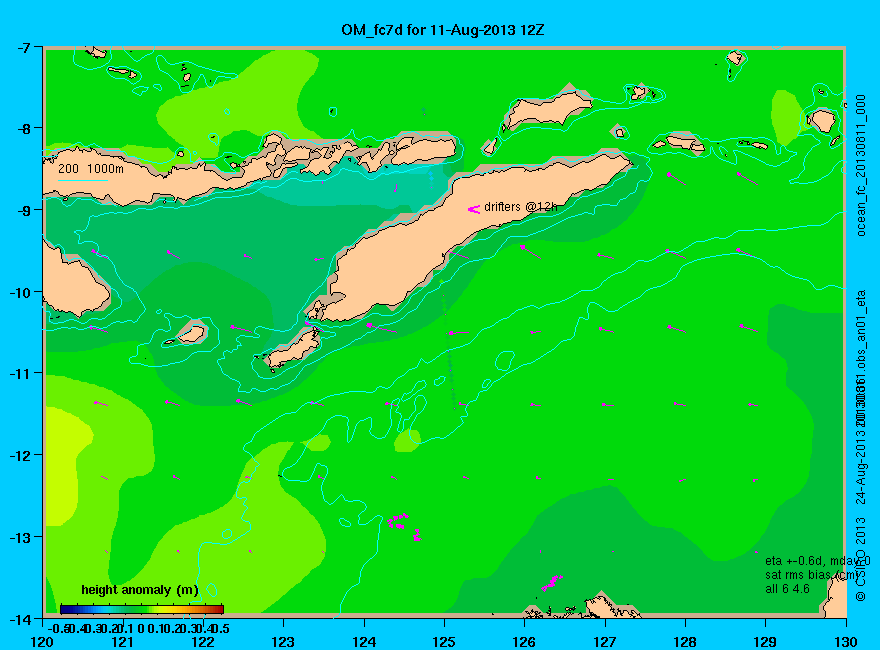Pick the green middle of the colorbar
This screenshot has width=880, height=650.
pyautogui.click(x=142, y=609)
